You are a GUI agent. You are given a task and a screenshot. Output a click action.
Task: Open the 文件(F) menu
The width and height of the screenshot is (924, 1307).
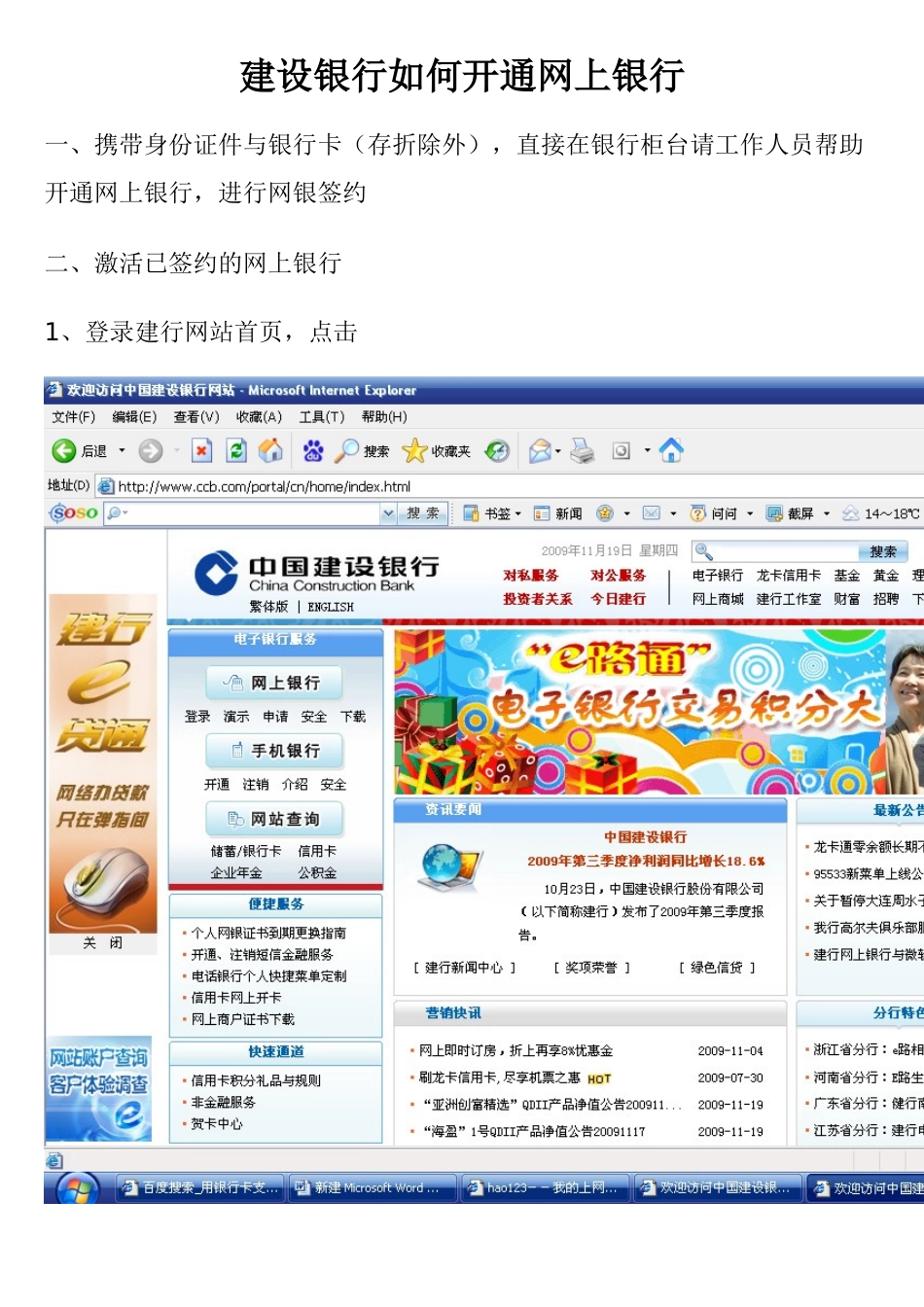point(74,417)
